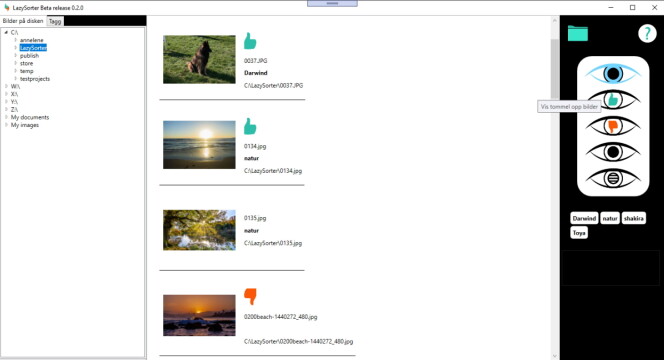Show only thumbs-down images eye filter
Image resolution: width=664 pixels, height=360 pixels.
click(x=613, y=126)
